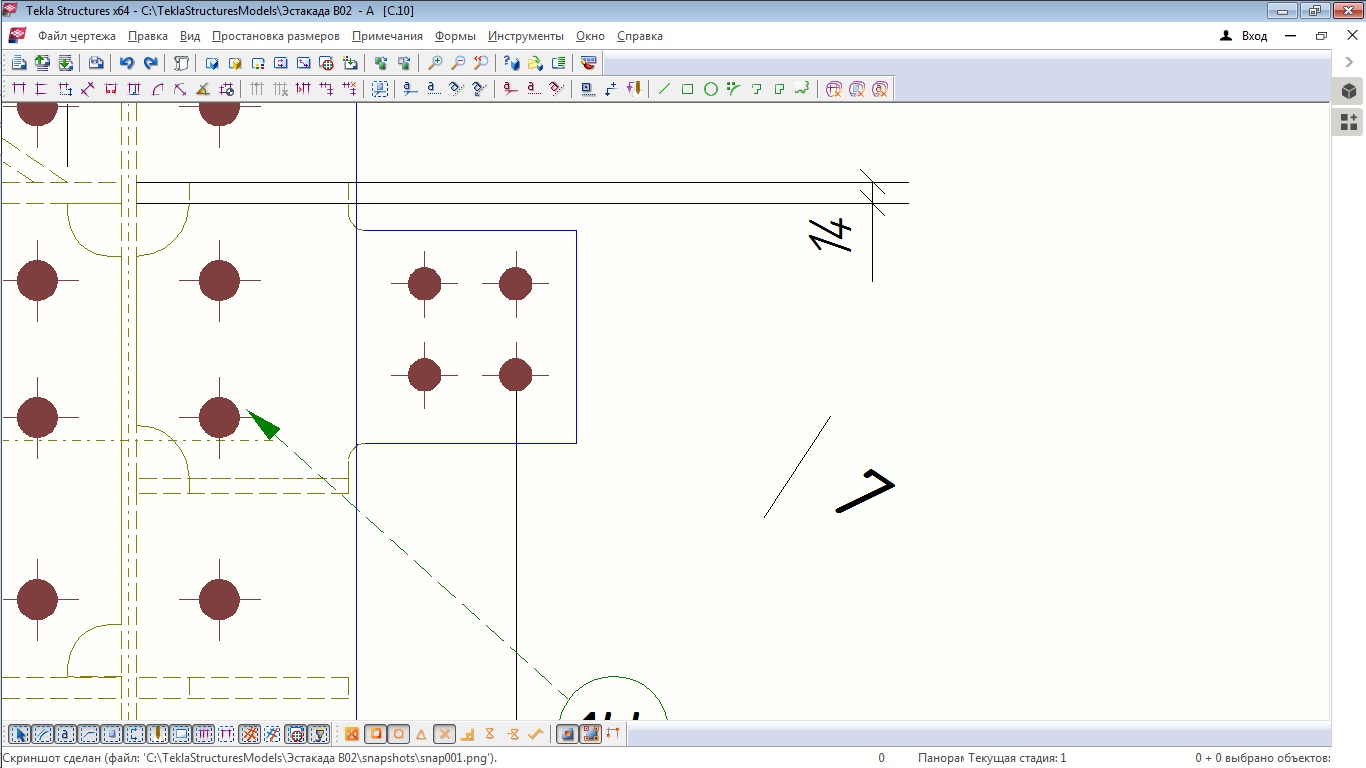Select the draw rectangle tool
This screenshot has height=768, width=1366.
(687, 89)
